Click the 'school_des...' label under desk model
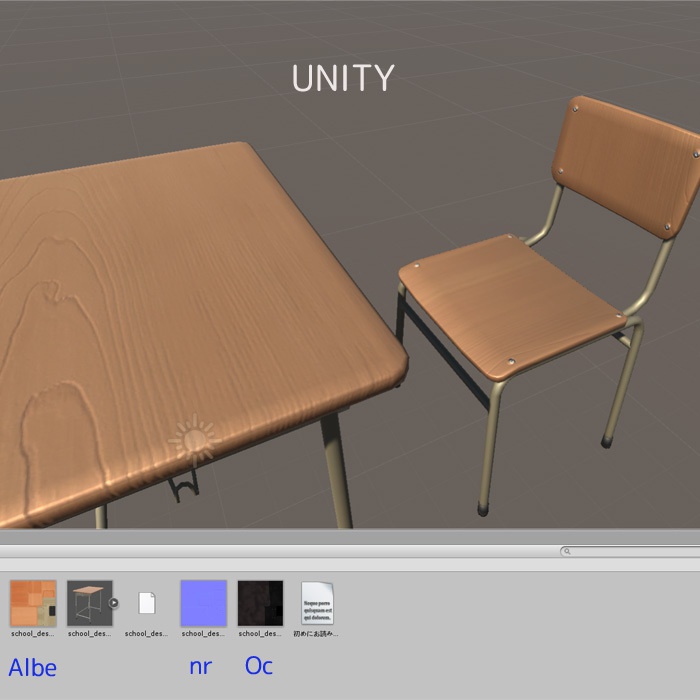Screen dimensions: 700x700 click(90, 633)
